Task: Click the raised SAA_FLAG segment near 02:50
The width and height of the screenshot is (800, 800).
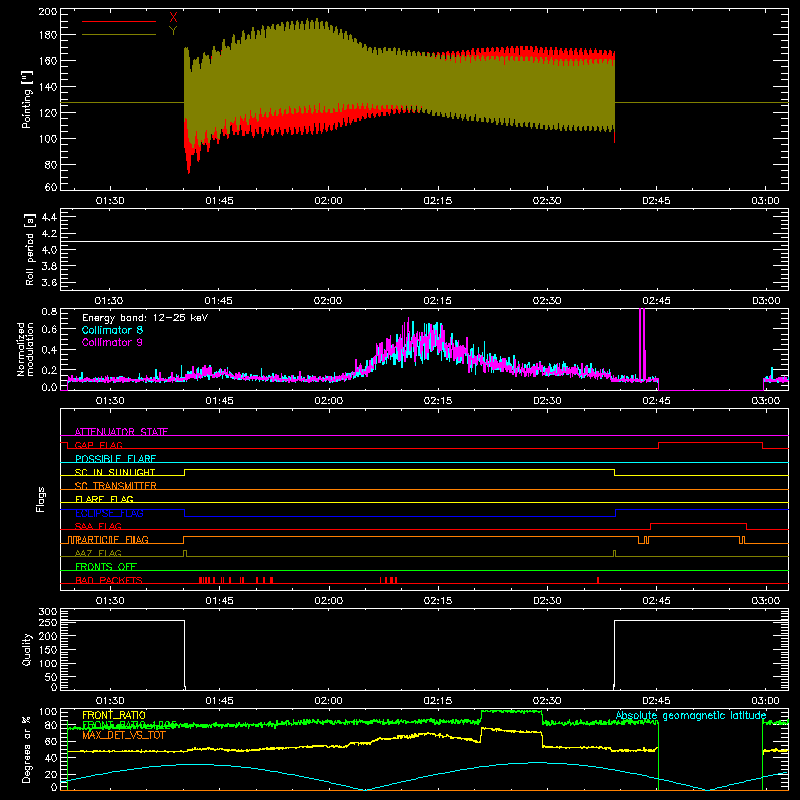Action: tap(698, 523)
